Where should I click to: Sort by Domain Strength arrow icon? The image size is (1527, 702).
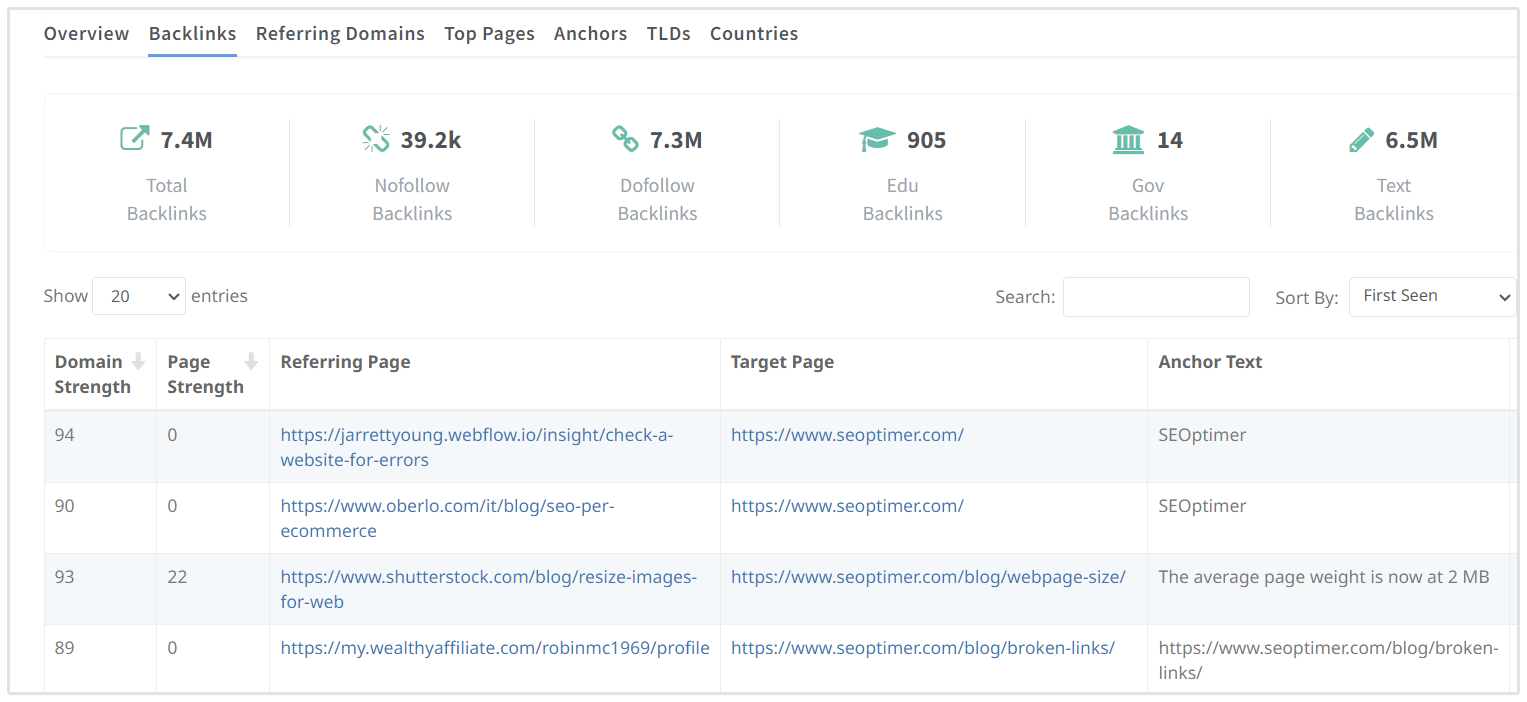tap(139, 362)
